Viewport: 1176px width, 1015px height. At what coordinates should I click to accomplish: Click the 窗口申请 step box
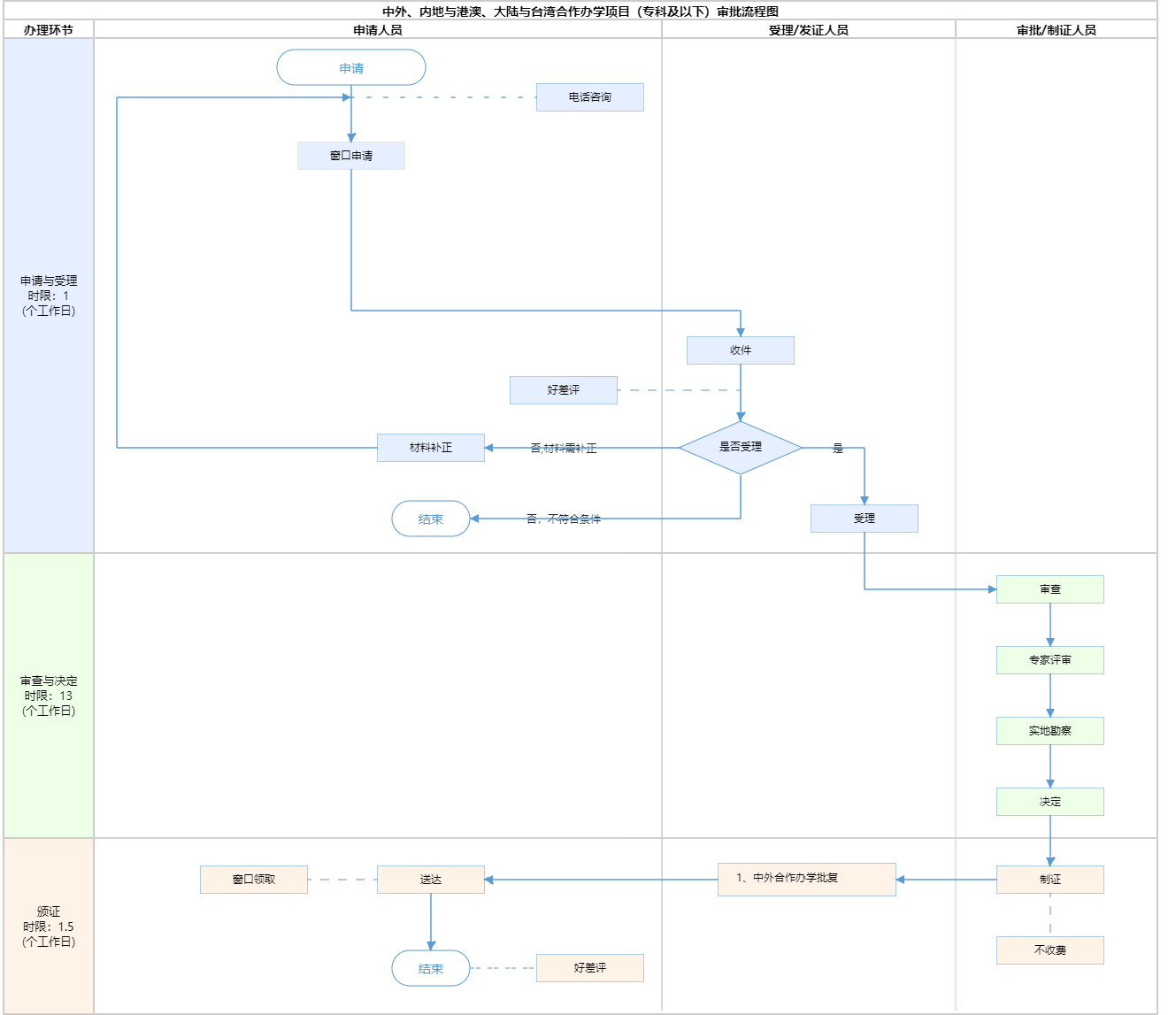tap(351, 156)
